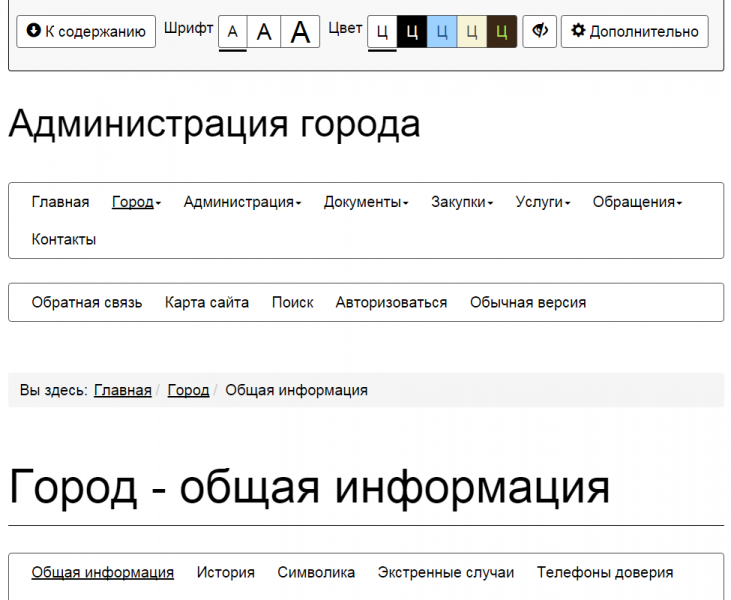Viewport: 731px width, 600px height.
Task: Select the largest font size A
Action: point(300,32)
